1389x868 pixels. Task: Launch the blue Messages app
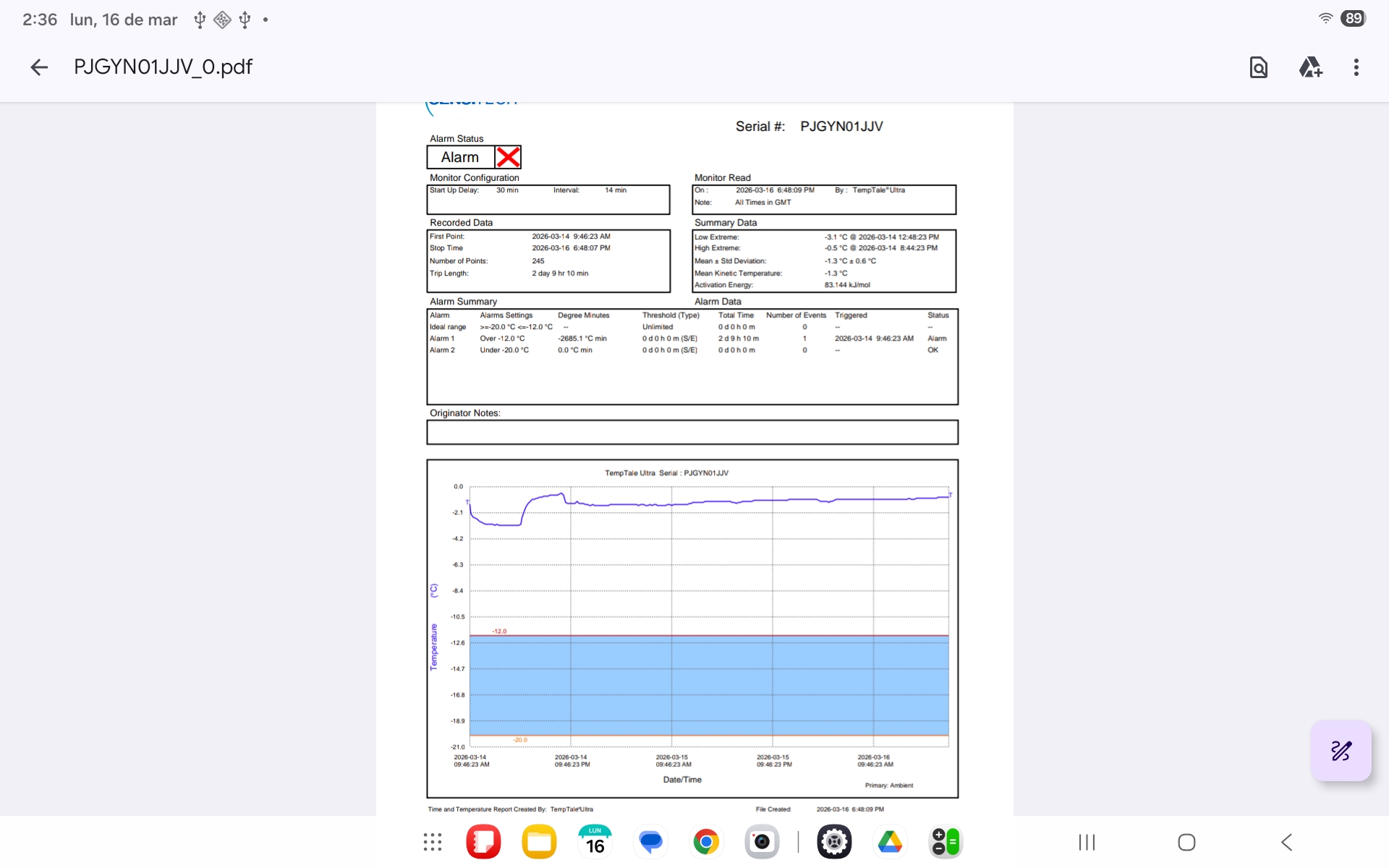click(x=650, y=842)
